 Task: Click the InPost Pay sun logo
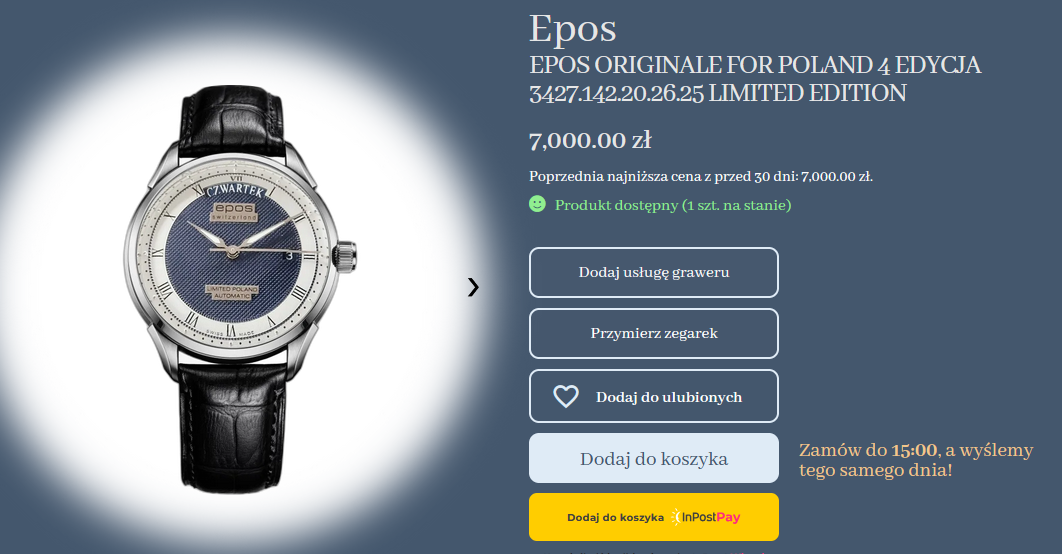(676, 517)
